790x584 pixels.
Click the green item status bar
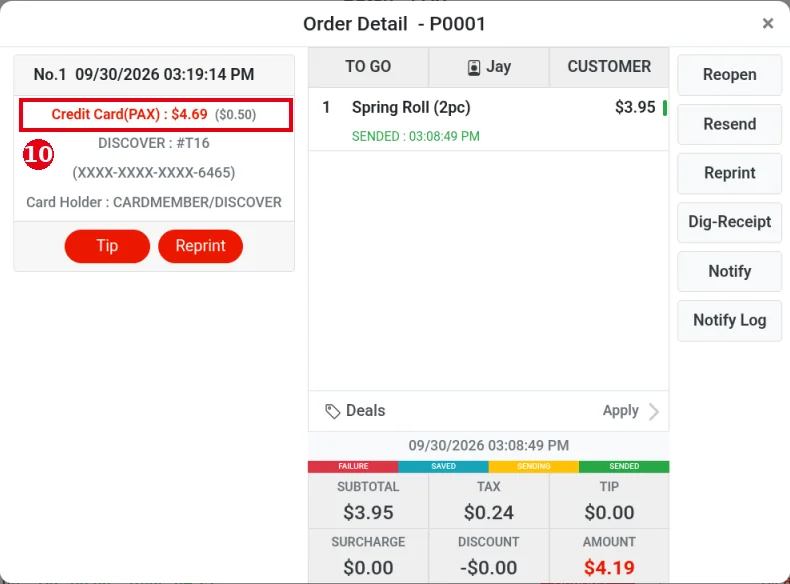click(x=665, y=108)
